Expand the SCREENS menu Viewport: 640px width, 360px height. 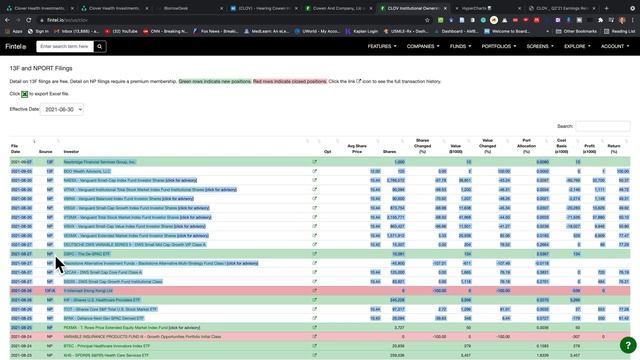pyautogui.click(x=540, y=47)
